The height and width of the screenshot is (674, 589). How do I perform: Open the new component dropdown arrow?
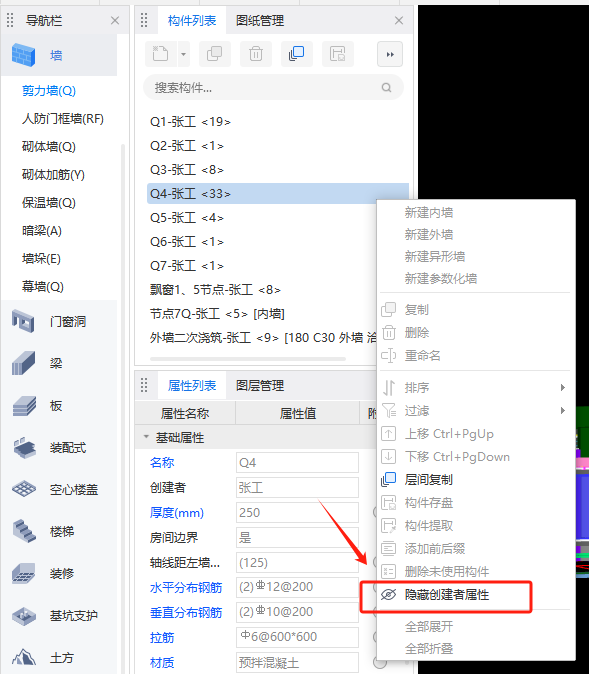point(184,54)
